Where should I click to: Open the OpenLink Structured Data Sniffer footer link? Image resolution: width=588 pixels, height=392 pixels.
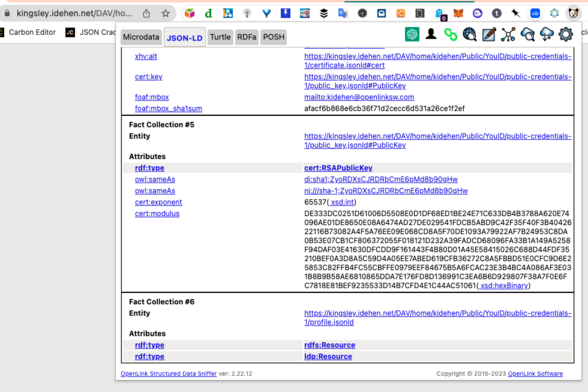pos(168,374)
